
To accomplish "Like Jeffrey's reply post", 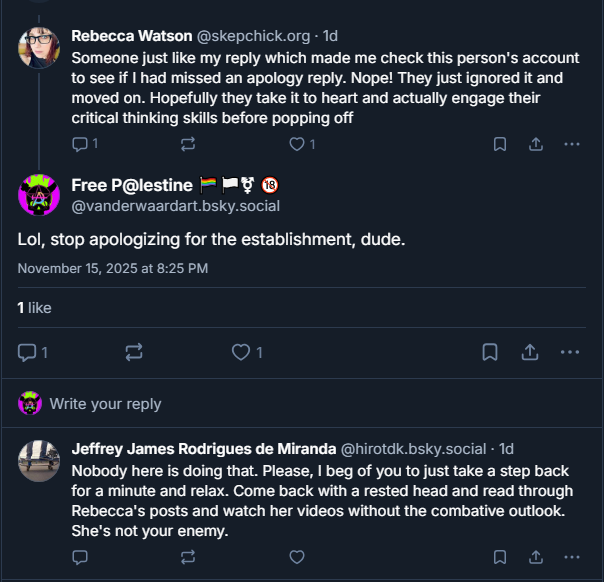I will [x=296, y=557].
